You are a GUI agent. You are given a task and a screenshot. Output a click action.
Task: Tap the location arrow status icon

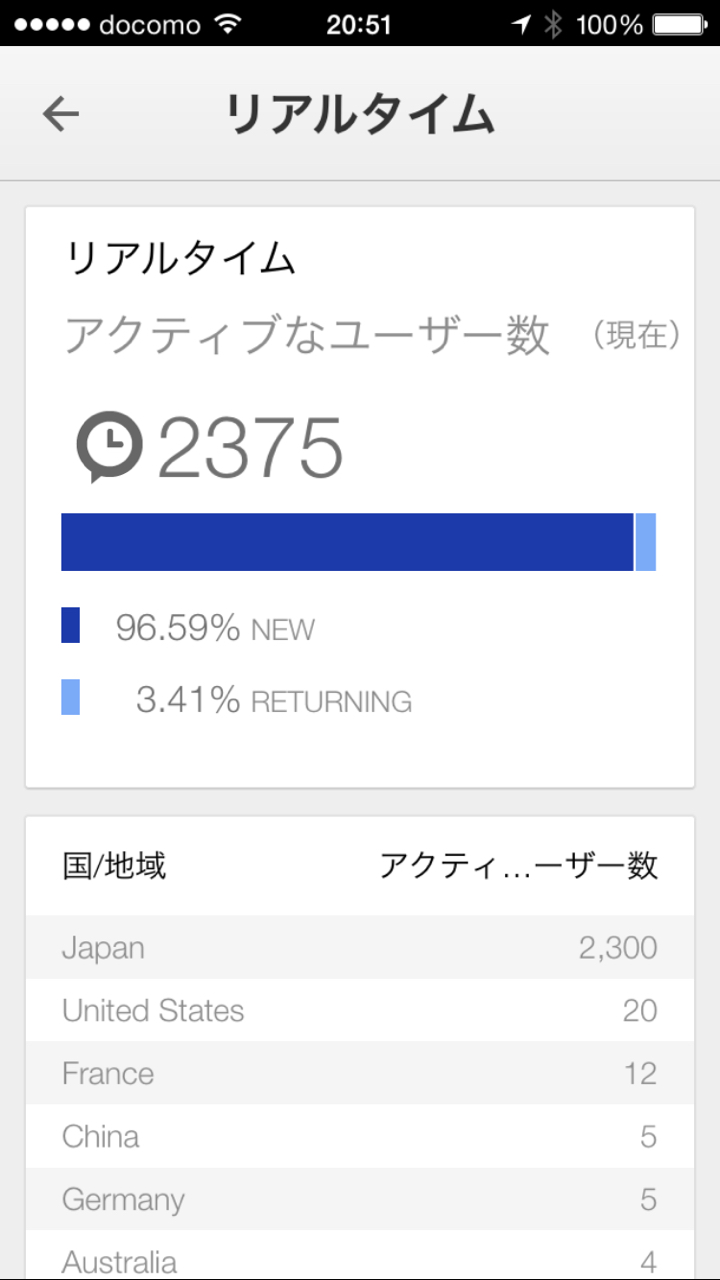521,24
